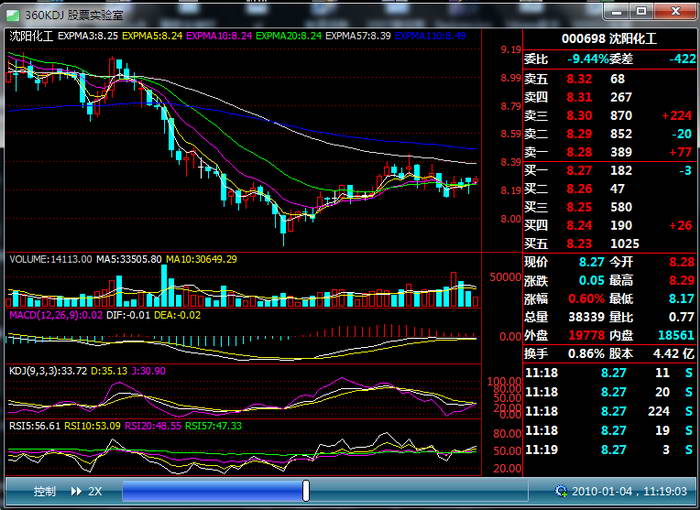The height and width of the screenshot is (510, 700).
Task: Click the blue filled part of replay progress bar
Action: (x=212, y=491)
